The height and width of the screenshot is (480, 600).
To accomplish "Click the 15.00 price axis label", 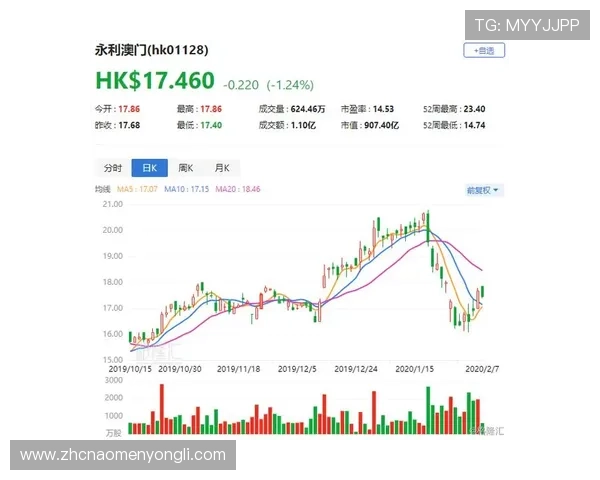I will coord(112,360).
